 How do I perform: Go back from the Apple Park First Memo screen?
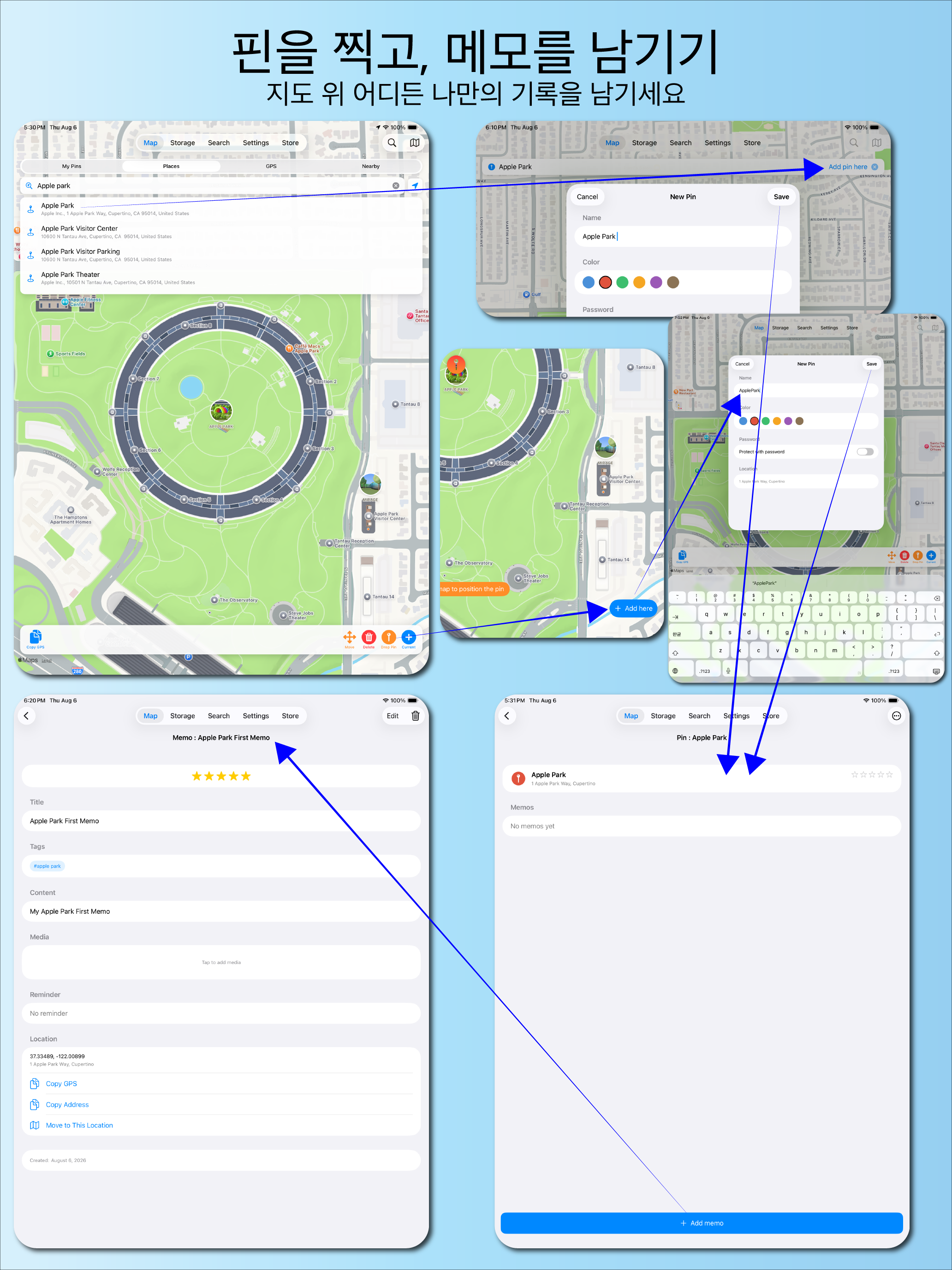point(26,715)
